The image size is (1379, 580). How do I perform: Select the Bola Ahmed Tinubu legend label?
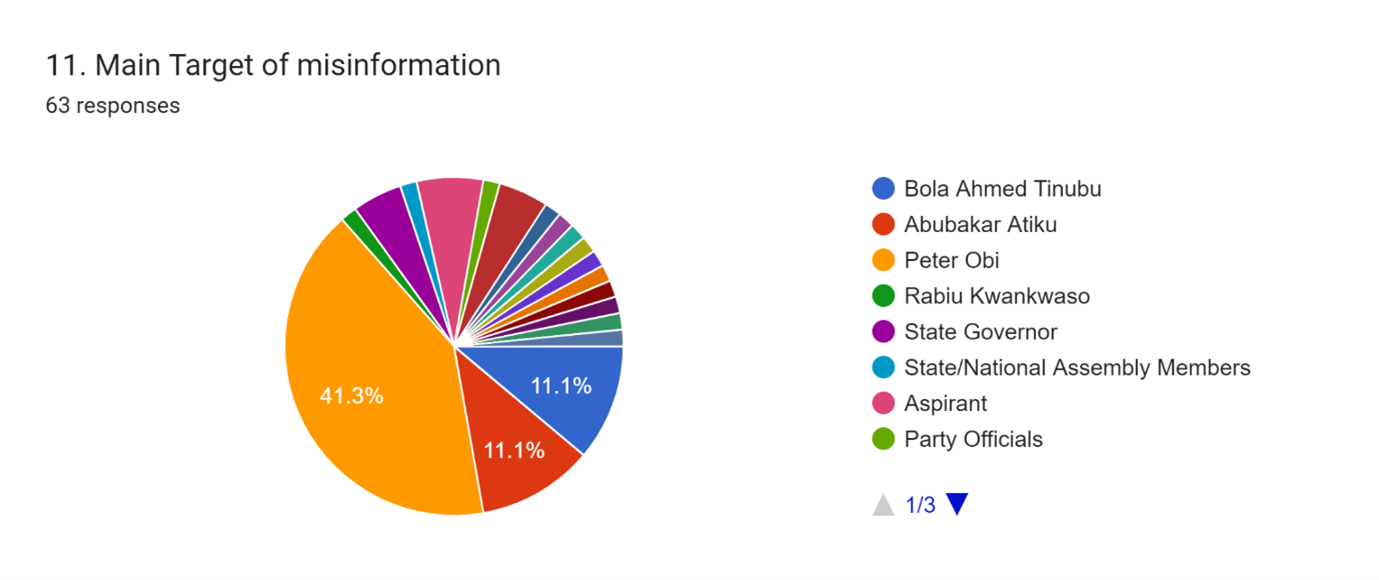click(x=1002, y=189)
